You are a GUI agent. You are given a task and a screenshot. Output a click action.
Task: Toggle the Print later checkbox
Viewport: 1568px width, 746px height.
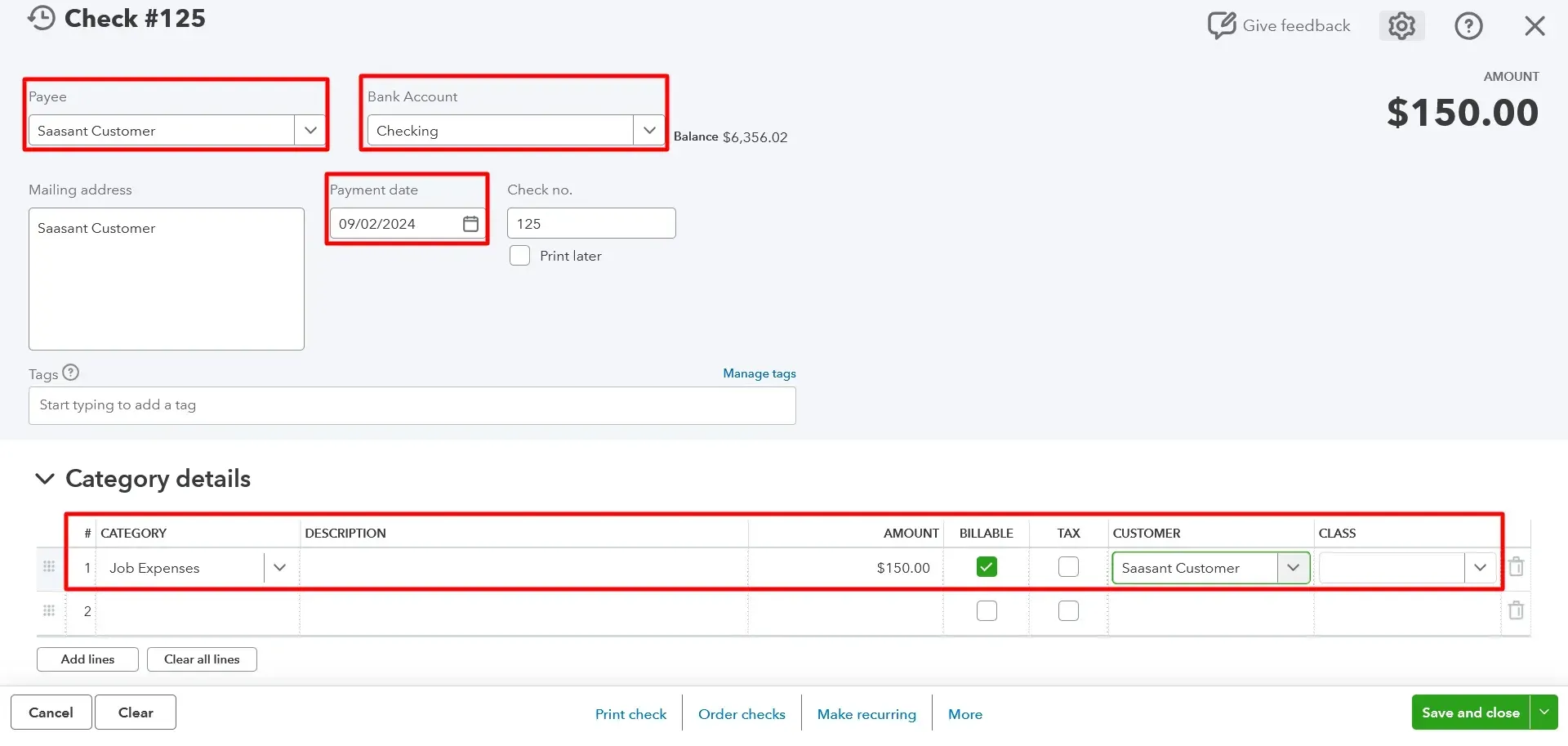519,256
